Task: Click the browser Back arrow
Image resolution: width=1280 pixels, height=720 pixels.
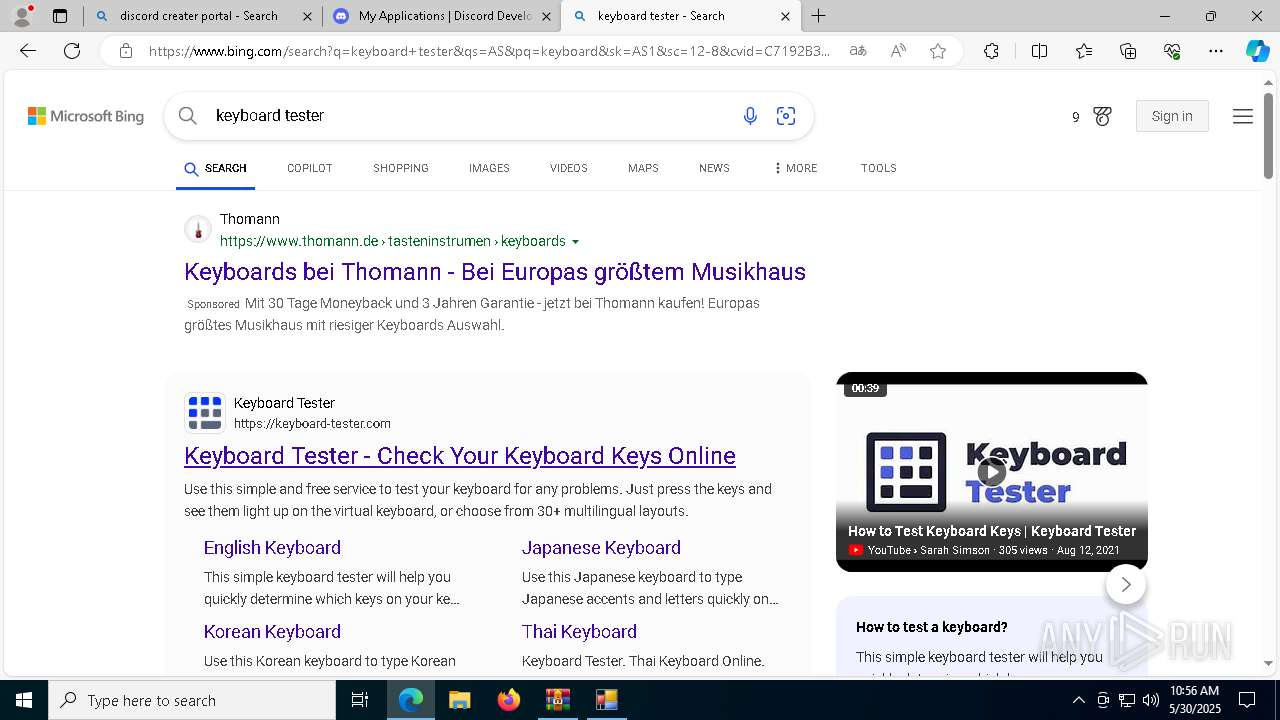Action: [x=28, y=51]
